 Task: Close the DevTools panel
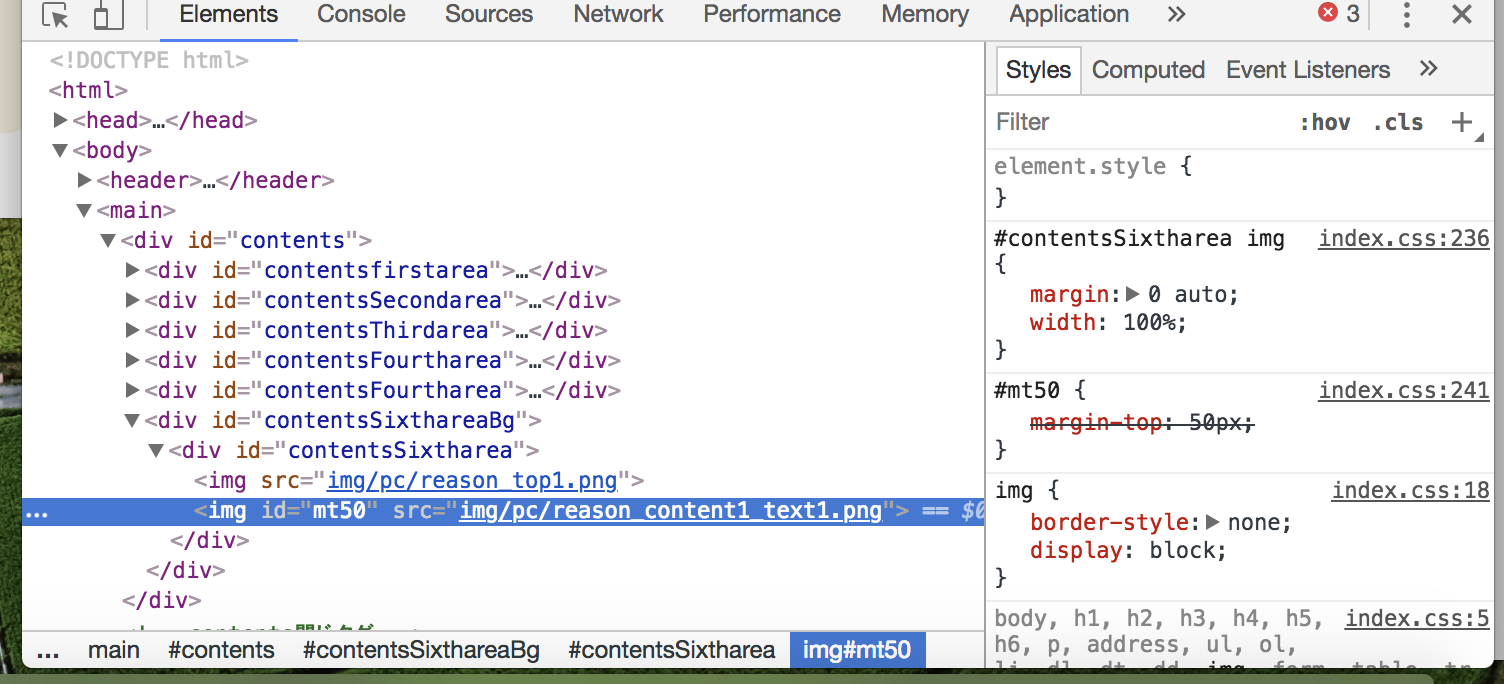tap(1461, 15)
